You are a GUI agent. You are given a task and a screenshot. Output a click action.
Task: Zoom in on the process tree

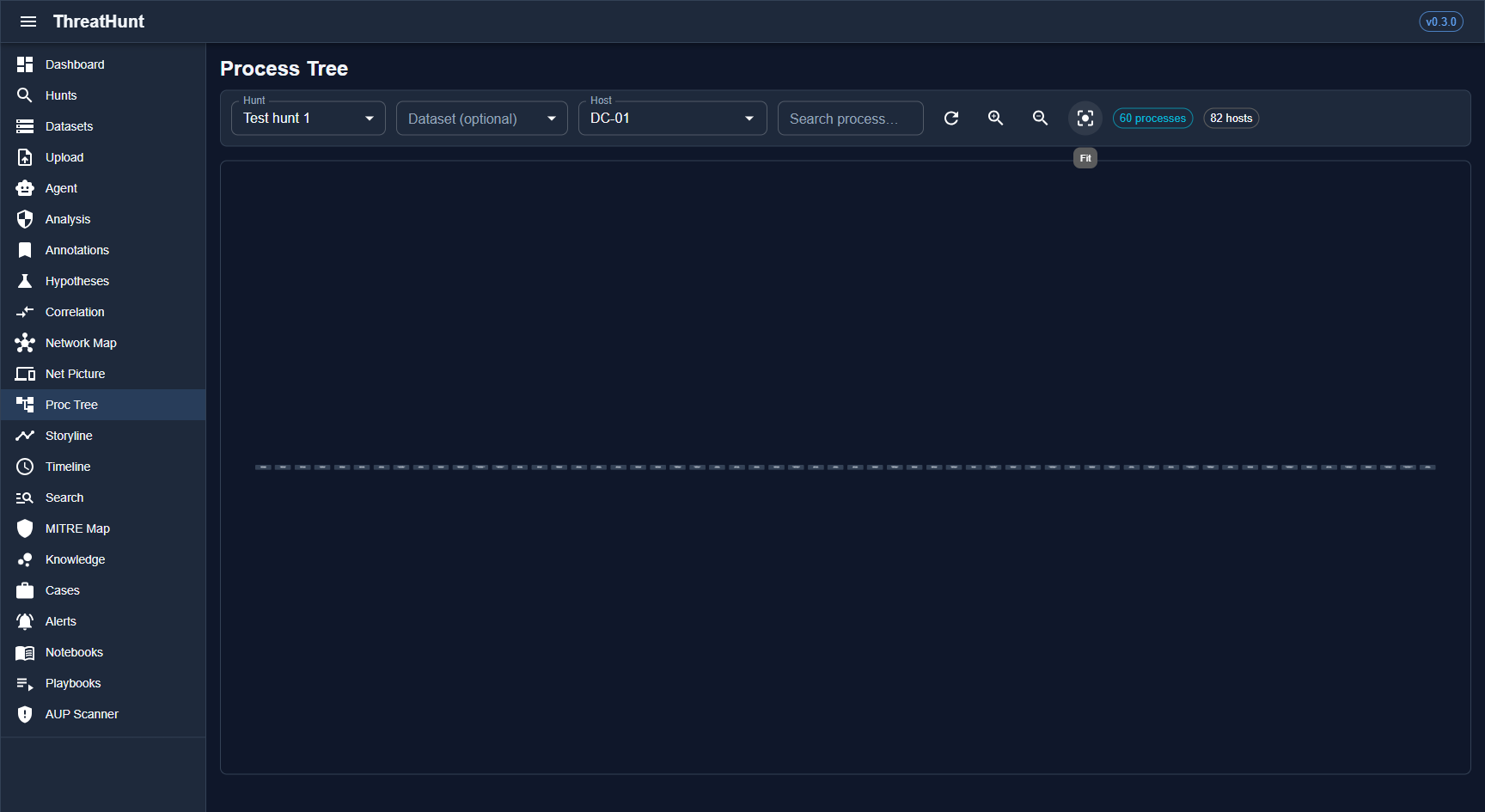tap(996, 119)
